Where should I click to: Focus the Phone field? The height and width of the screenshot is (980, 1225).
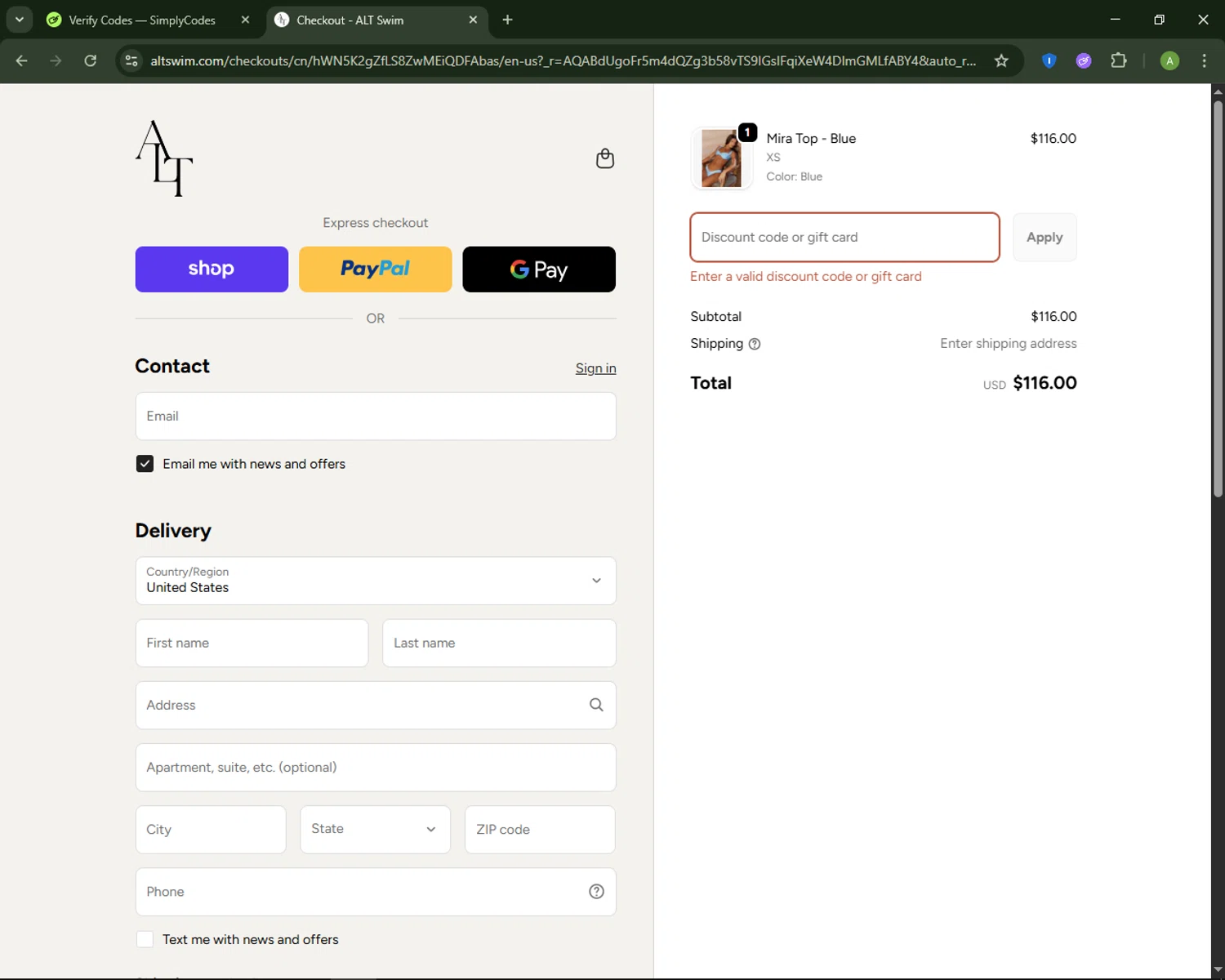376,892
